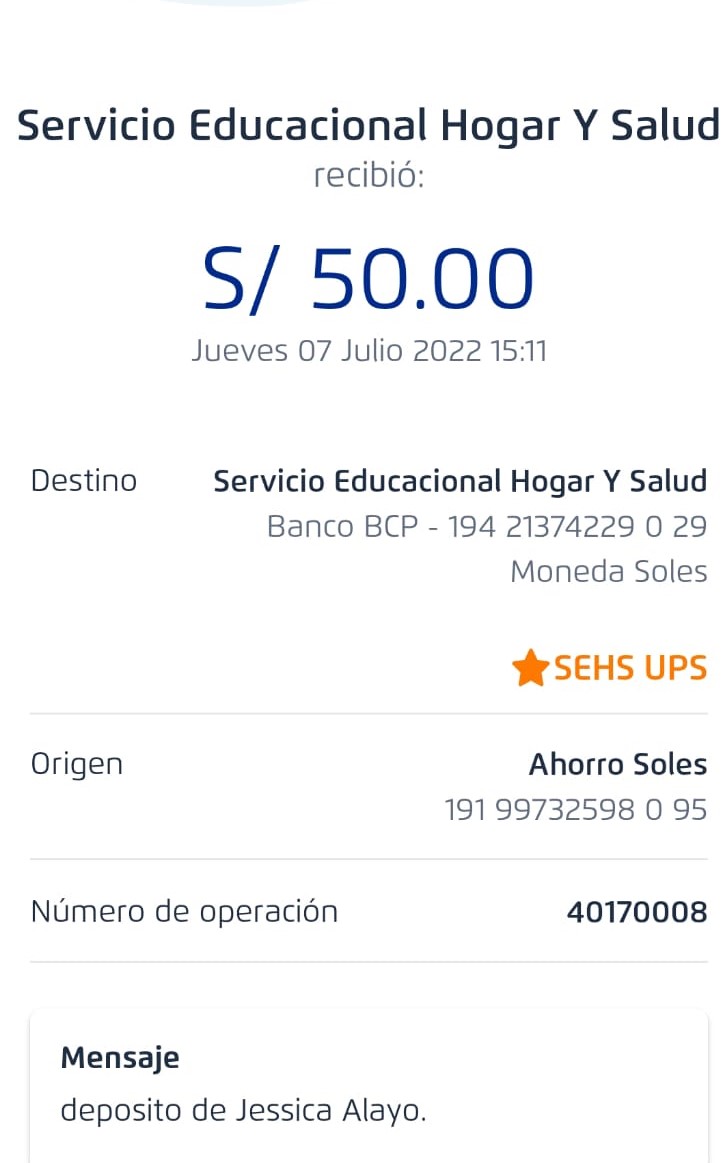Tap the SEHS UPS favorite label
Viewport: 724px width, 1163px height.
[x=630, y=668]
